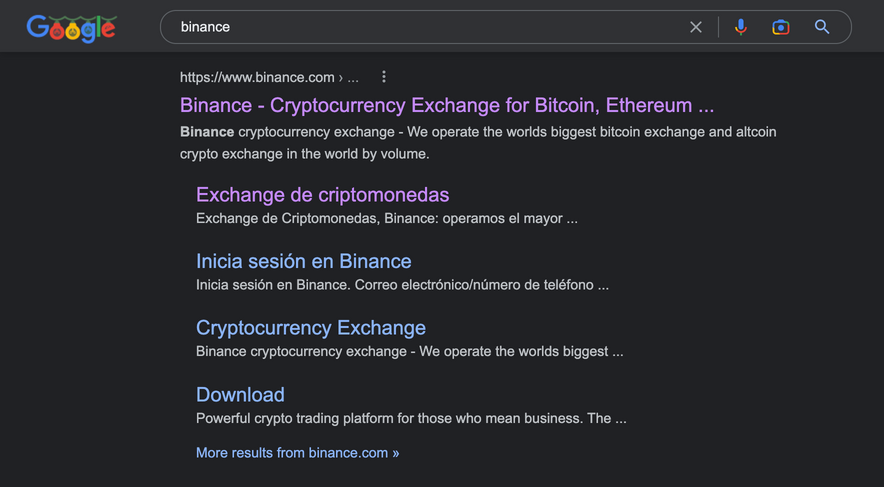
Task: Open the "Download" sitelink
Action: [240, 394]
